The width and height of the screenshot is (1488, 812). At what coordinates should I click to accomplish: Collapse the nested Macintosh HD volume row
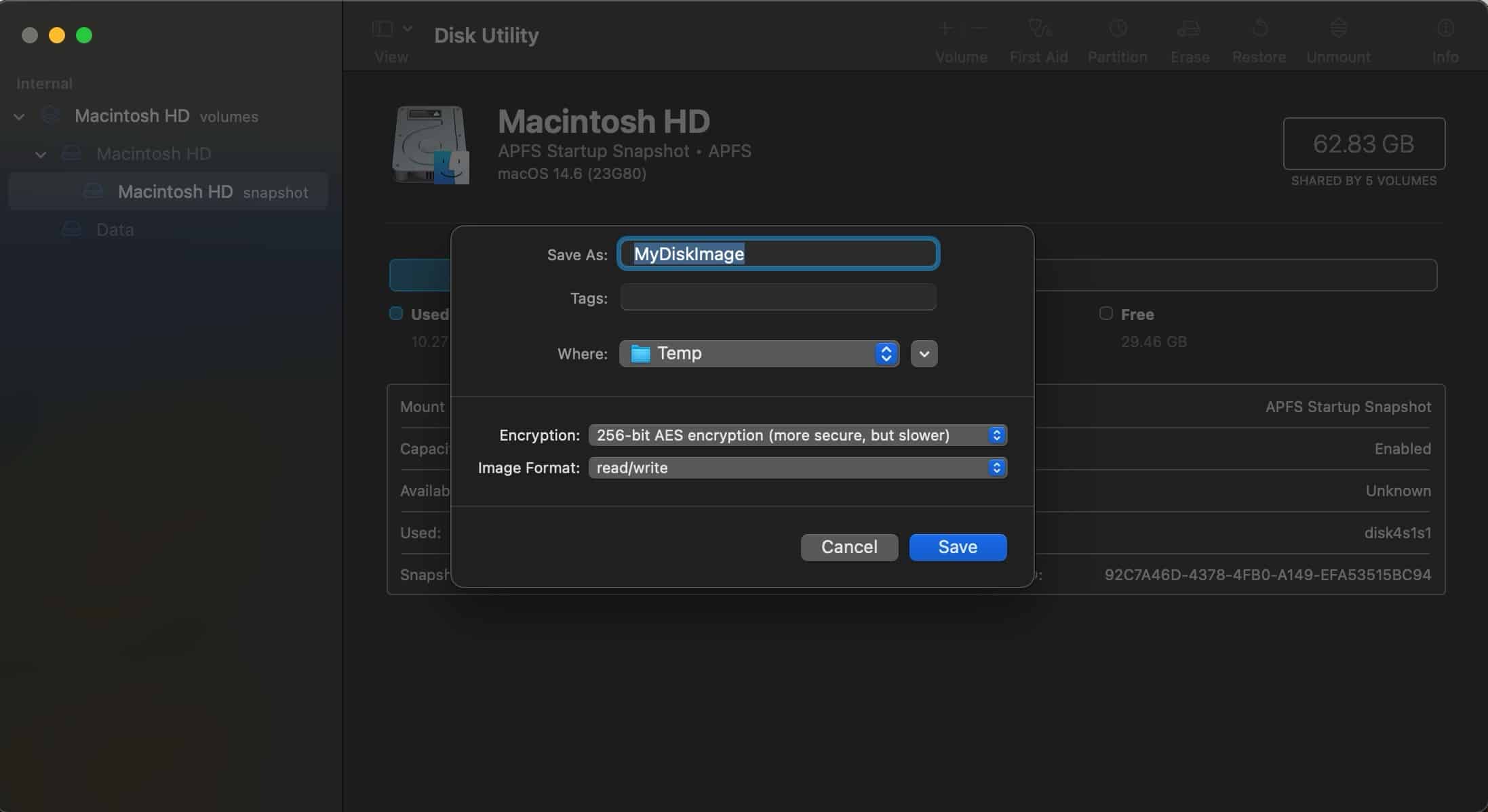[41, 155]
